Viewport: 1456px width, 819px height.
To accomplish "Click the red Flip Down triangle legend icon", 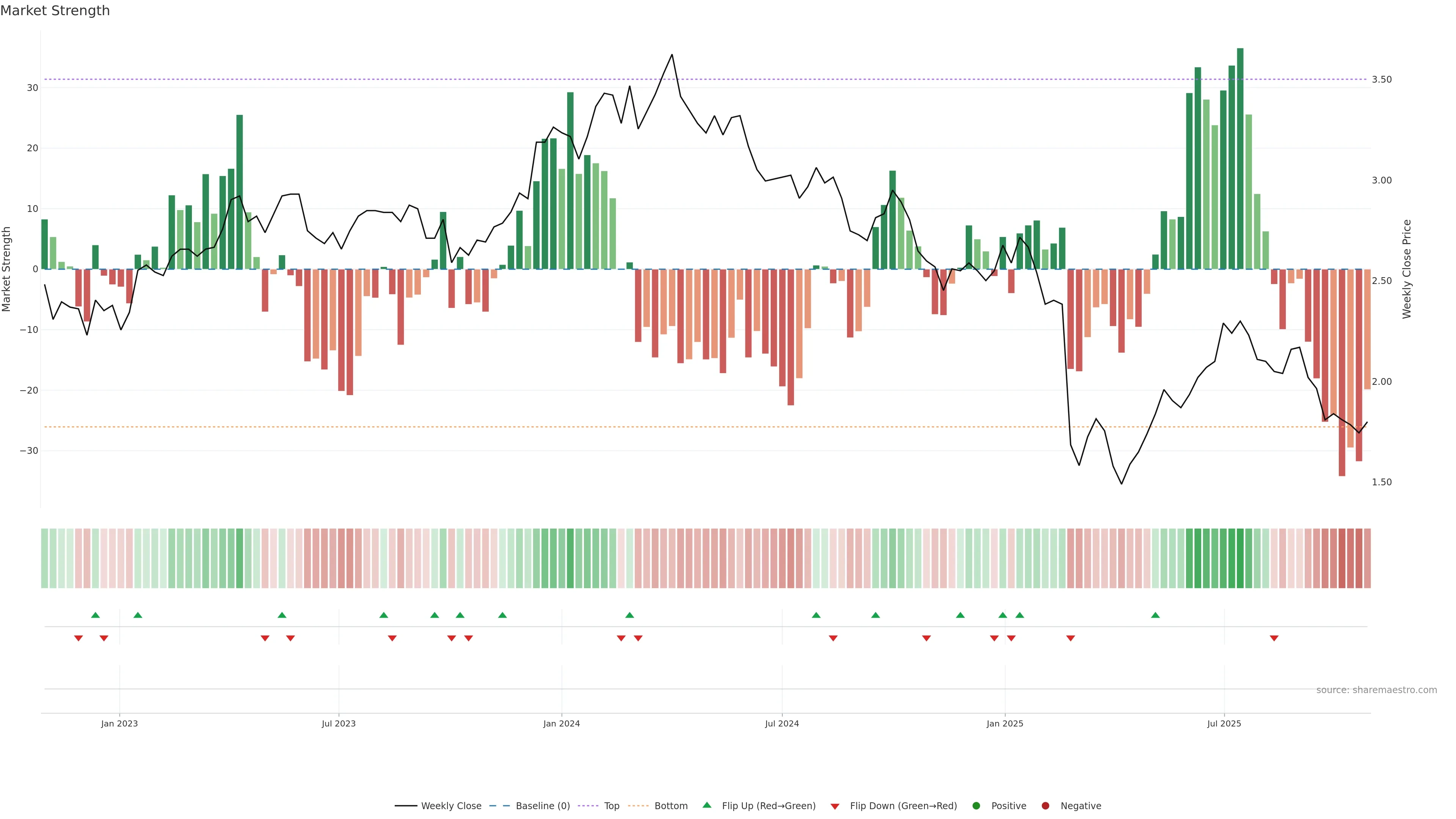I will [835, 806].
